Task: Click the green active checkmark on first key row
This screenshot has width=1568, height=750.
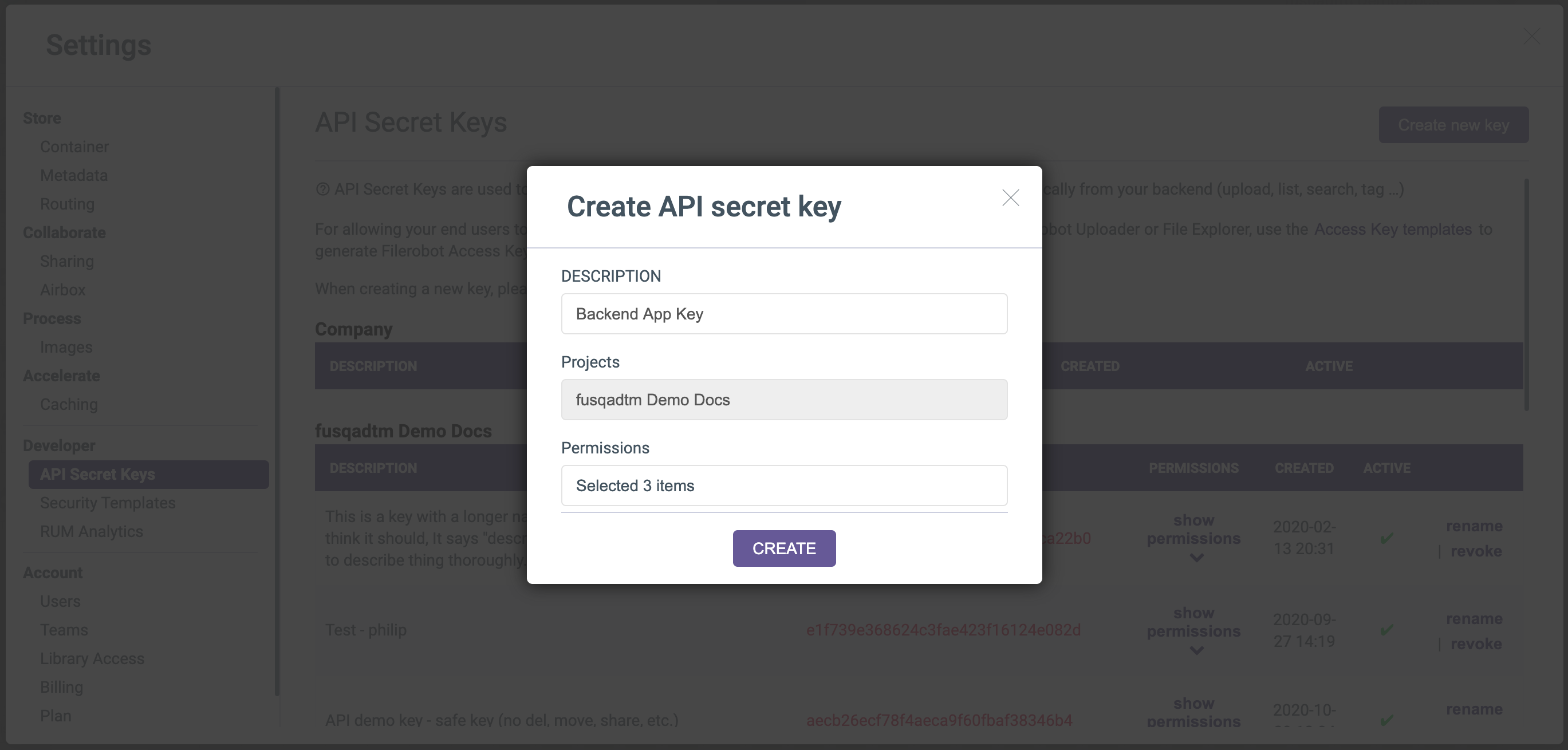Action: pyautogui.click(x=1386, y=538)
